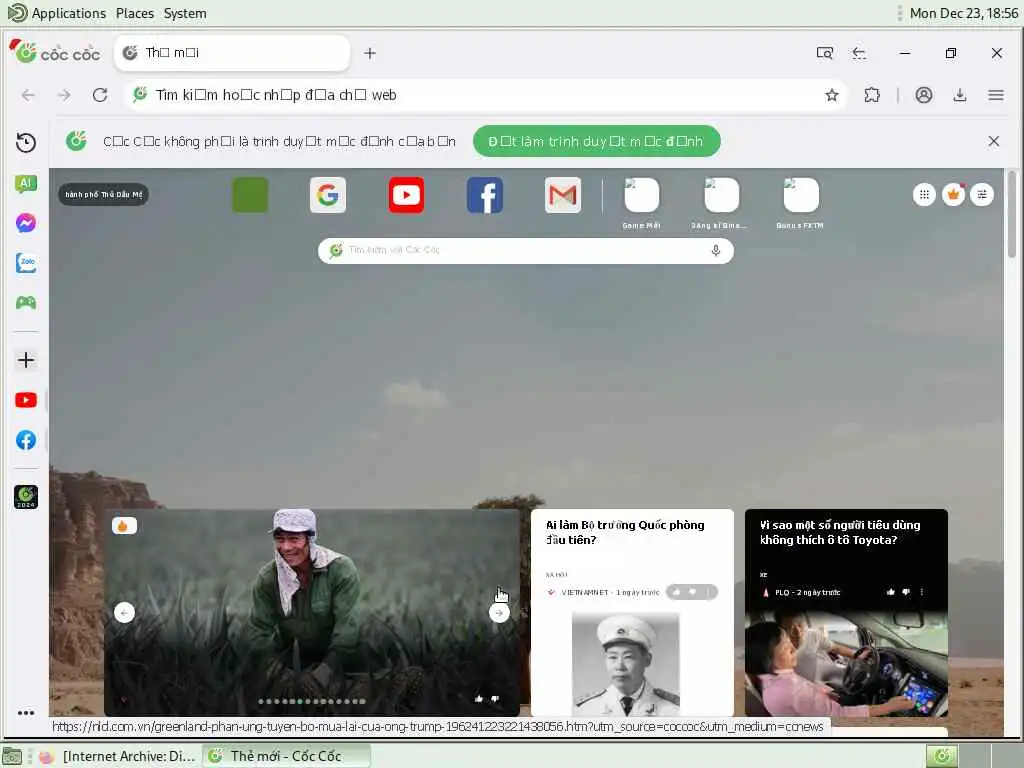Open the user profile icon
This screenshot has width=1024, height=768.
923,95
